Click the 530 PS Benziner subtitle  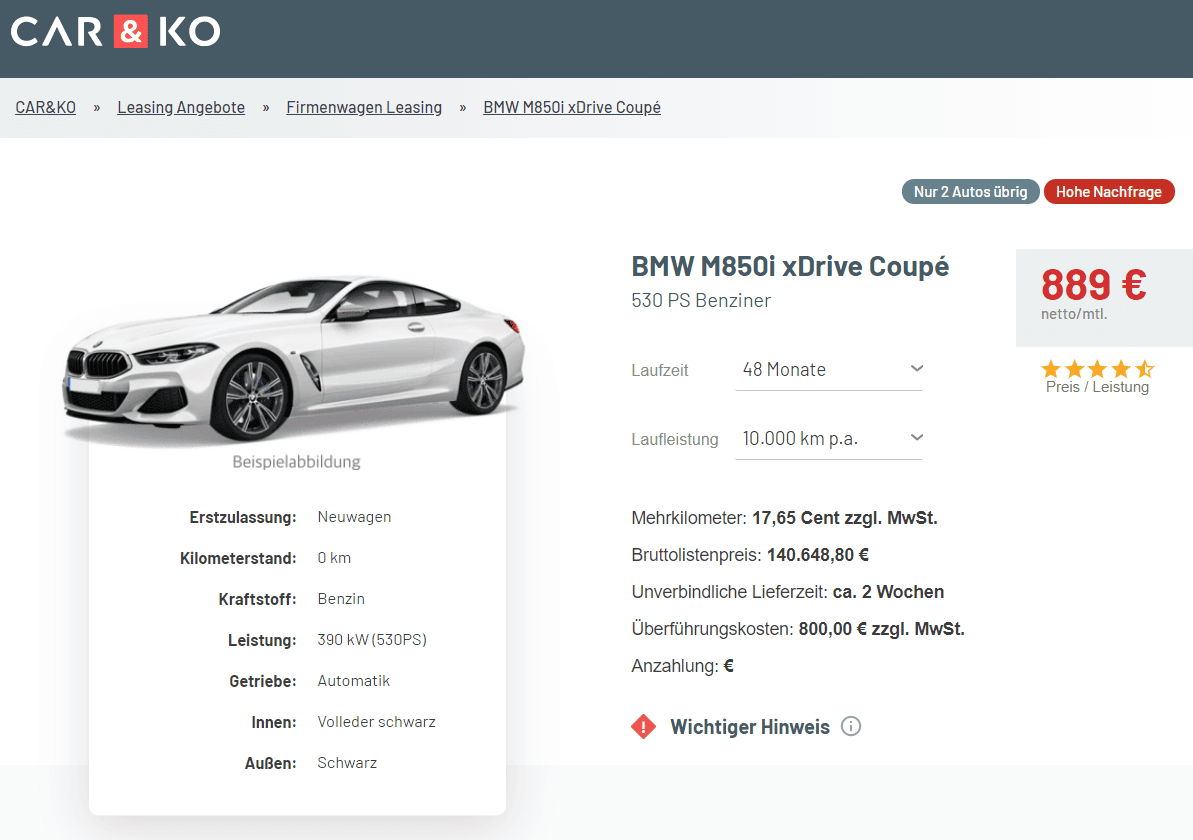701,301
